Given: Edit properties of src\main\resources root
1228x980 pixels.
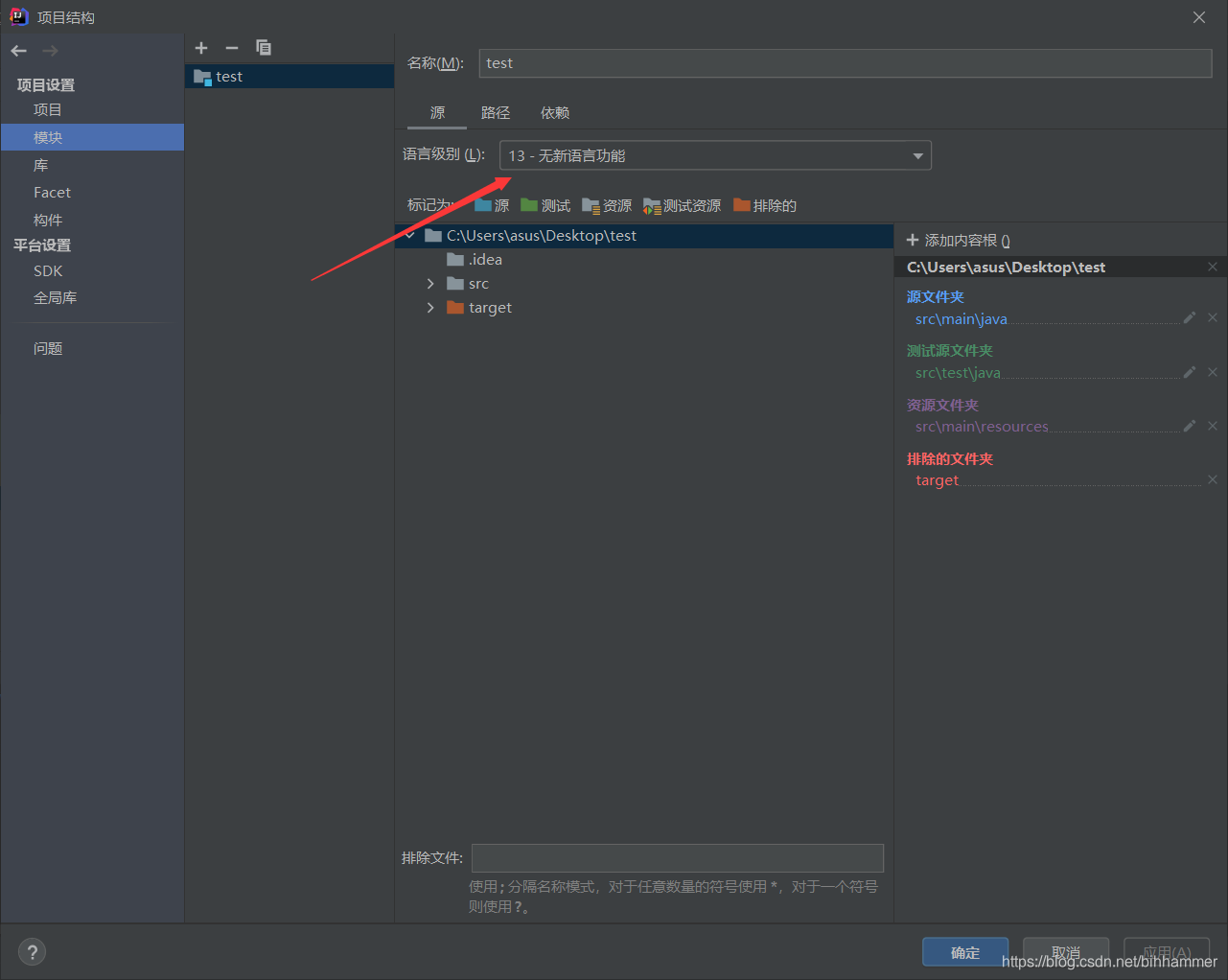Looking at the screenshot, I should pos(1190,426).
